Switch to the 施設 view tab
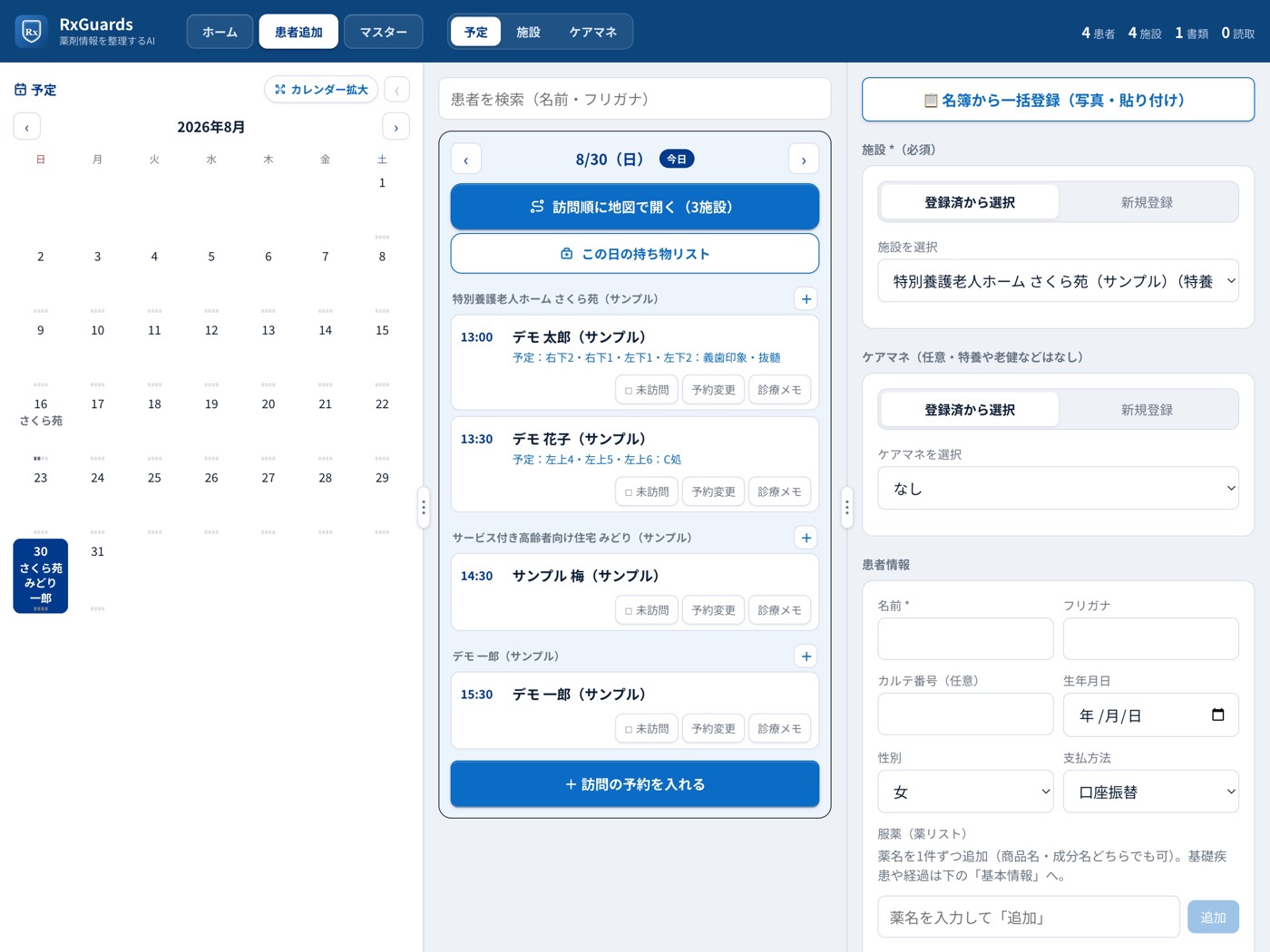1270x952 pixels. (528, 32)
